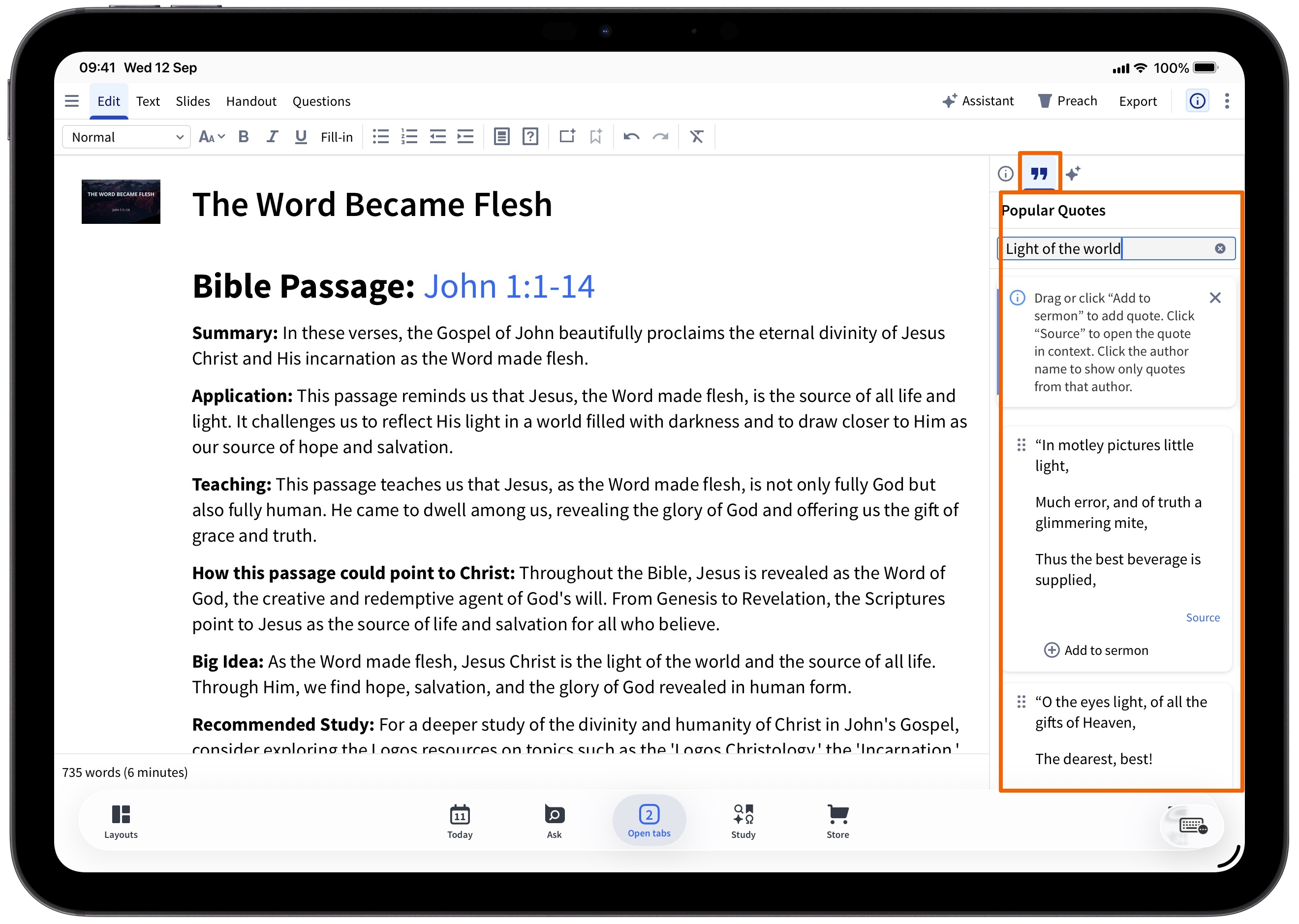Grab handle of 'O the eyes light' quote
The width and height of the screenshot is (1299, 924).
1022,703
